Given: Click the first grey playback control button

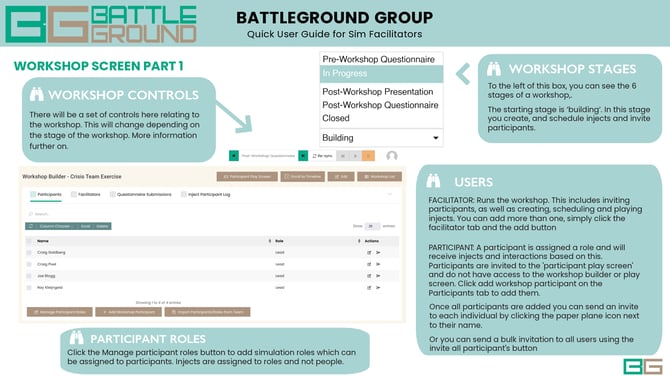Looking at the screenshot, I should [x=343, y=156].
